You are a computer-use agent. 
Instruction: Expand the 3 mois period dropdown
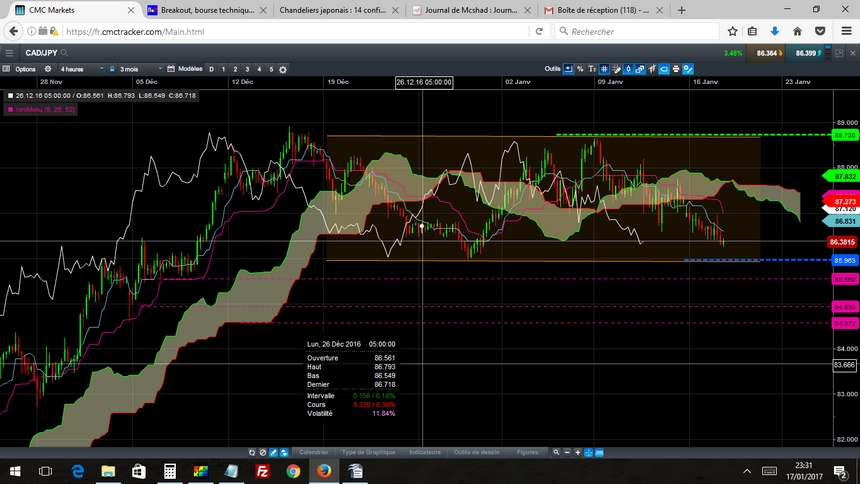pyautogui.click(x=135, y=69)
